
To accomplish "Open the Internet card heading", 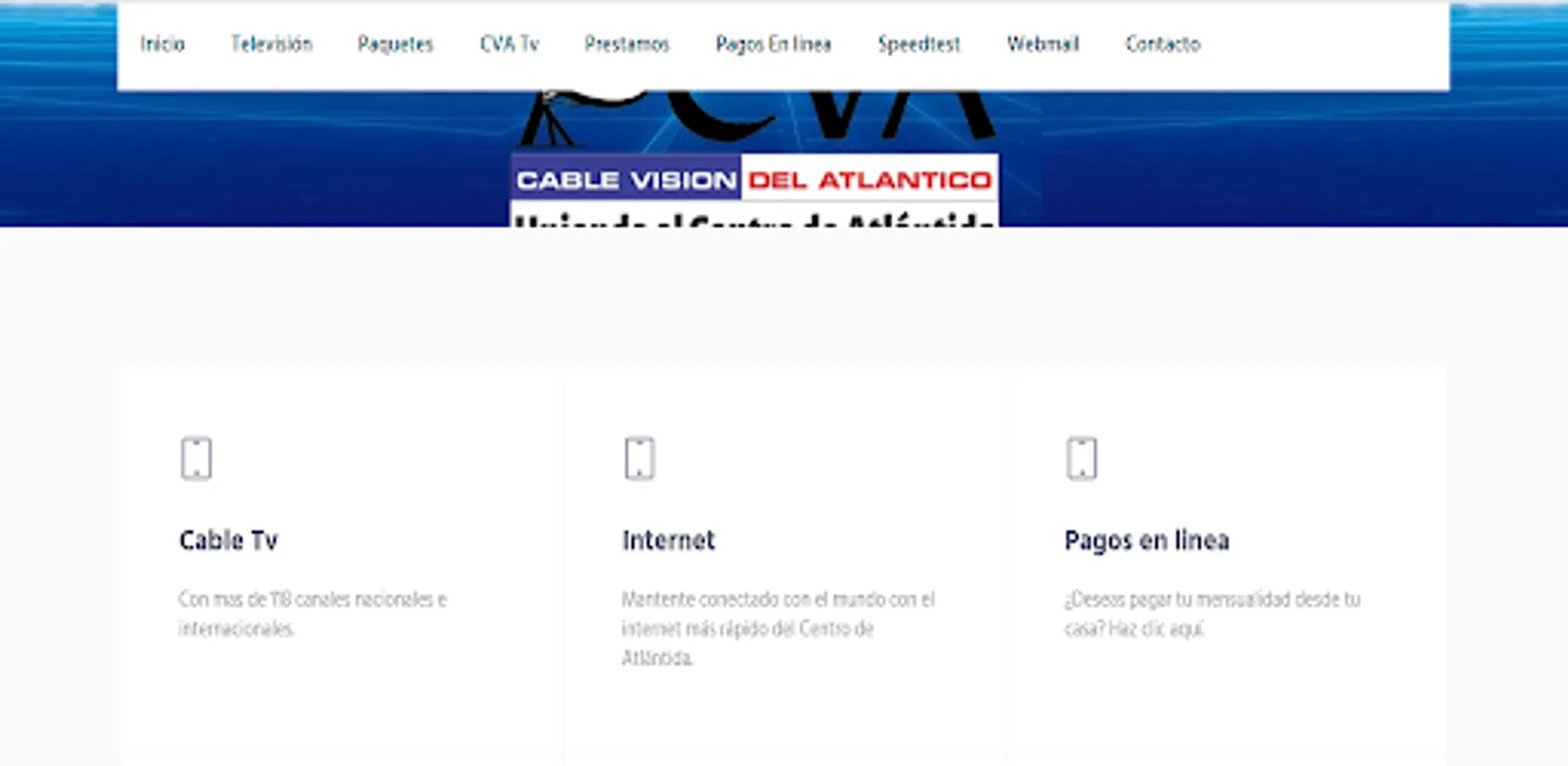I will pyautogui.click(x=669, y=540).
